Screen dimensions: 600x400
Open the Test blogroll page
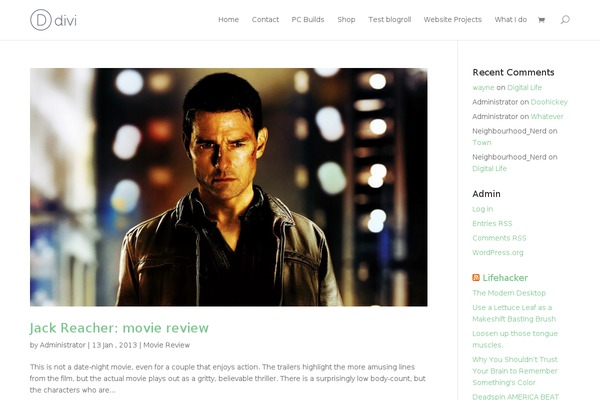(x=390, y=20)
